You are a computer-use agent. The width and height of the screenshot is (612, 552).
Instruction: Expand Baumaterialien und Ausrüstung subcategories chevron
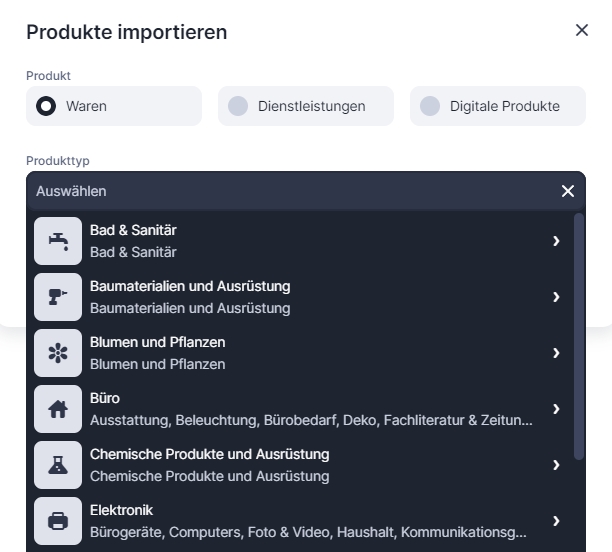(x=556, y=297)
